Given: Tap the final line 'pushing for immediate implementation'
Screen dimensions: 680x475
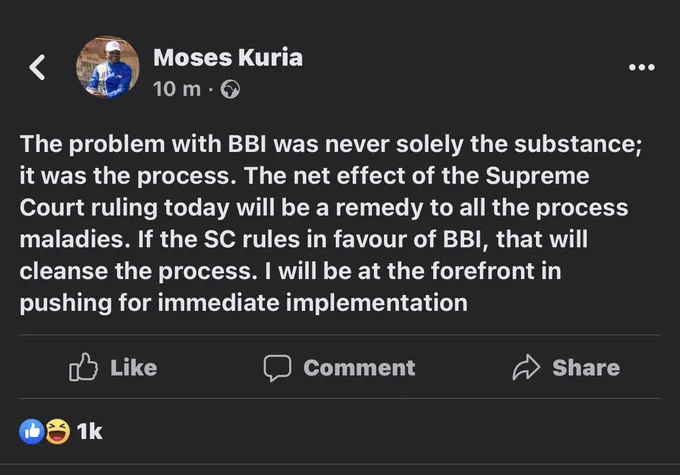Looking at the screenshot, I should (x=244, y=303).
